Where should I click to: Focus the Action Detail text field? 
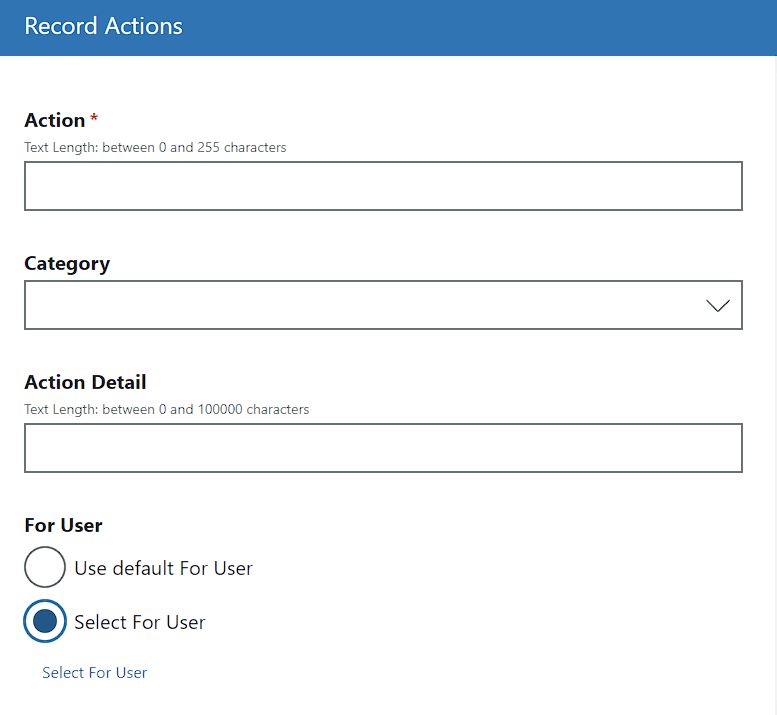(x=383, y=448)
